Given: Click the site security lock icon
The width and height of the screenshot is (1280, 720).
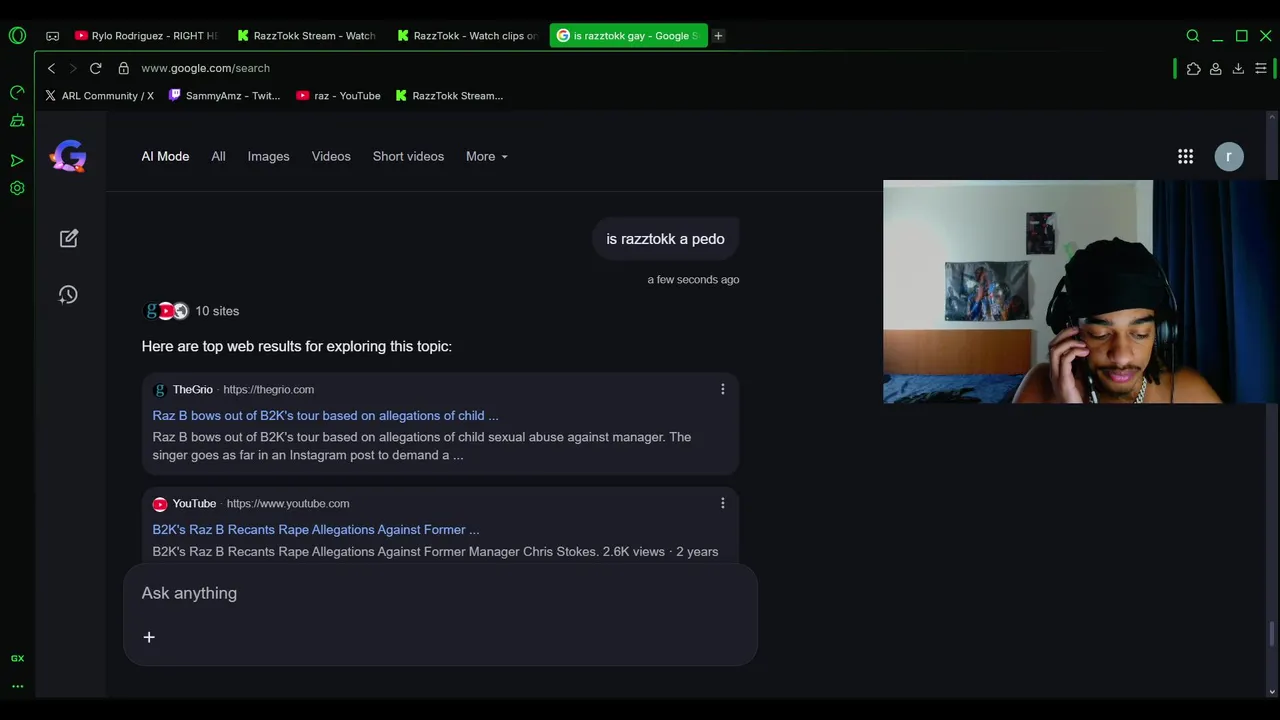Looking at the screenshot, I should [x=123, y=68].
